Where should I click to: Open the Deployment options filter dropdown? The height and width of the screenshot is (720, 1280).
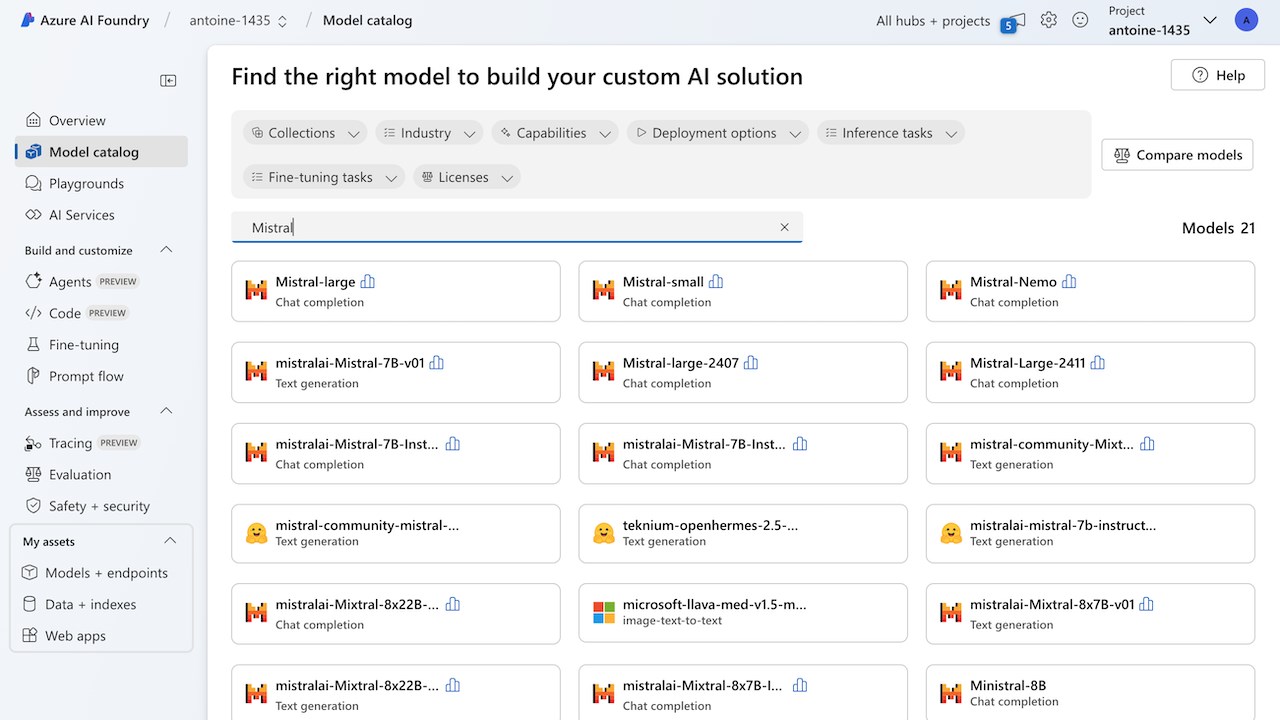718,133
